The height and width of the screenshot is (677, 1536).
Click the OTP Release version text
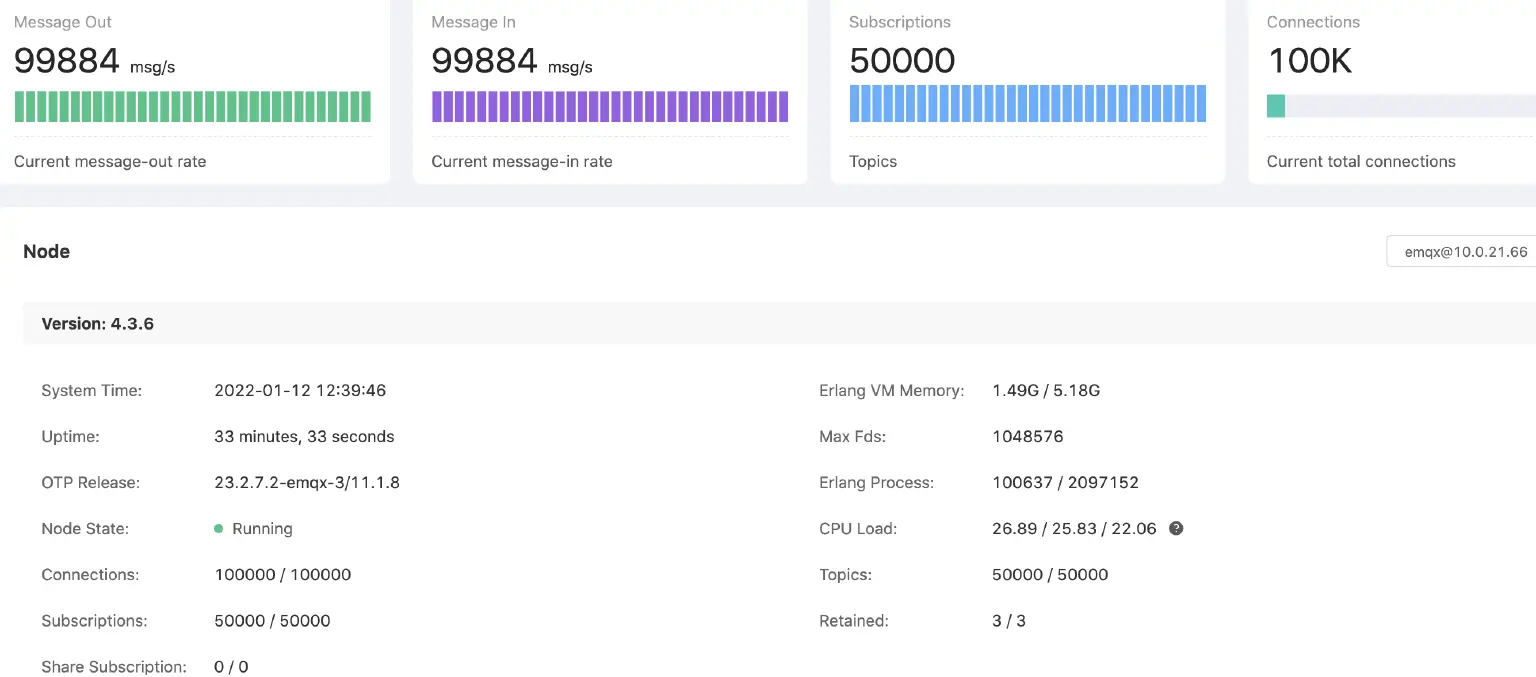point(306,482)
